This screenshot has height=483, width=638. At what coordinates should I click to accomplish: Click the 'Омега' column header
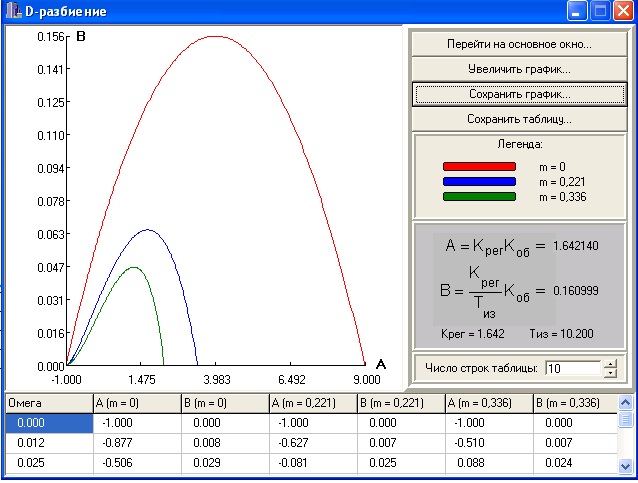pyautogui.click(x=49, y=403)
